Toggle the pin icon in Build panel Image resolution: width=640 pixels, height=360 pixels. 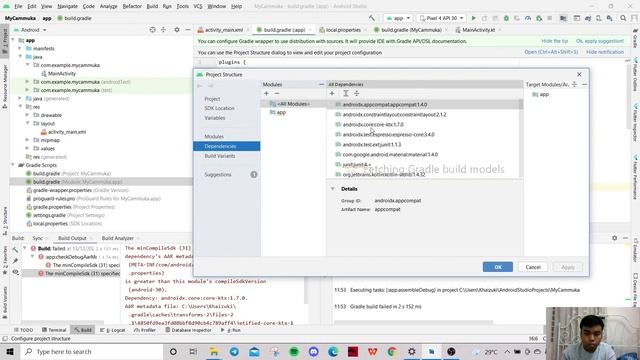15,260
